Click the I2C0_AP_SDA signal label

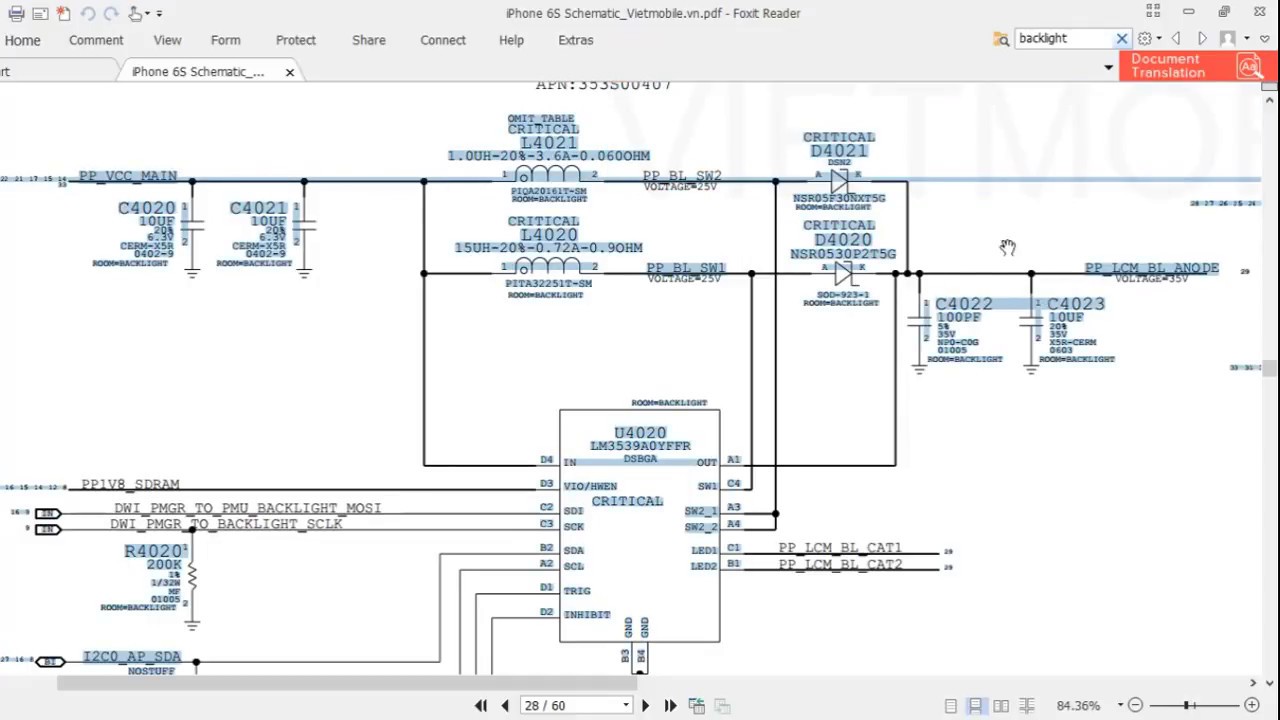click(x=132, y=657)
